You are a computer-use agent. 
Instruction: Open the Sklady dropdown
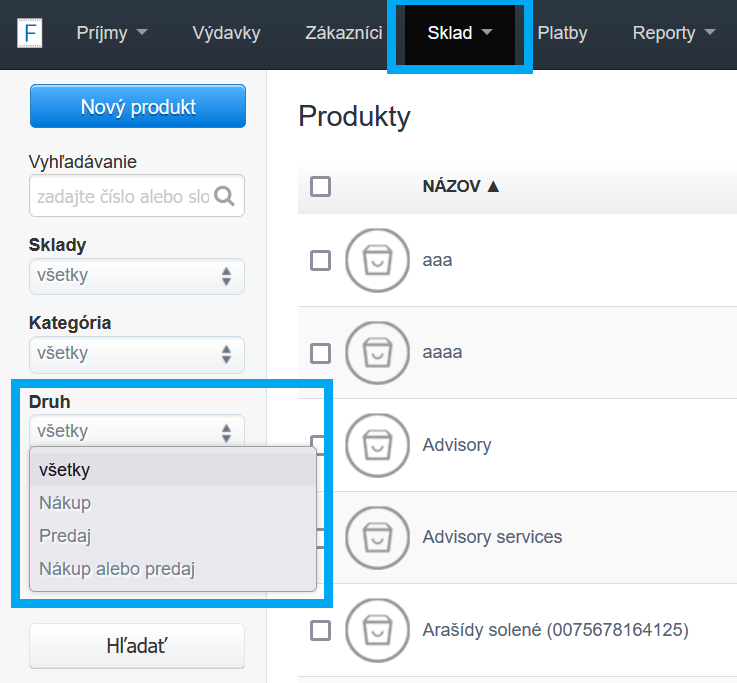coord(137,276)
